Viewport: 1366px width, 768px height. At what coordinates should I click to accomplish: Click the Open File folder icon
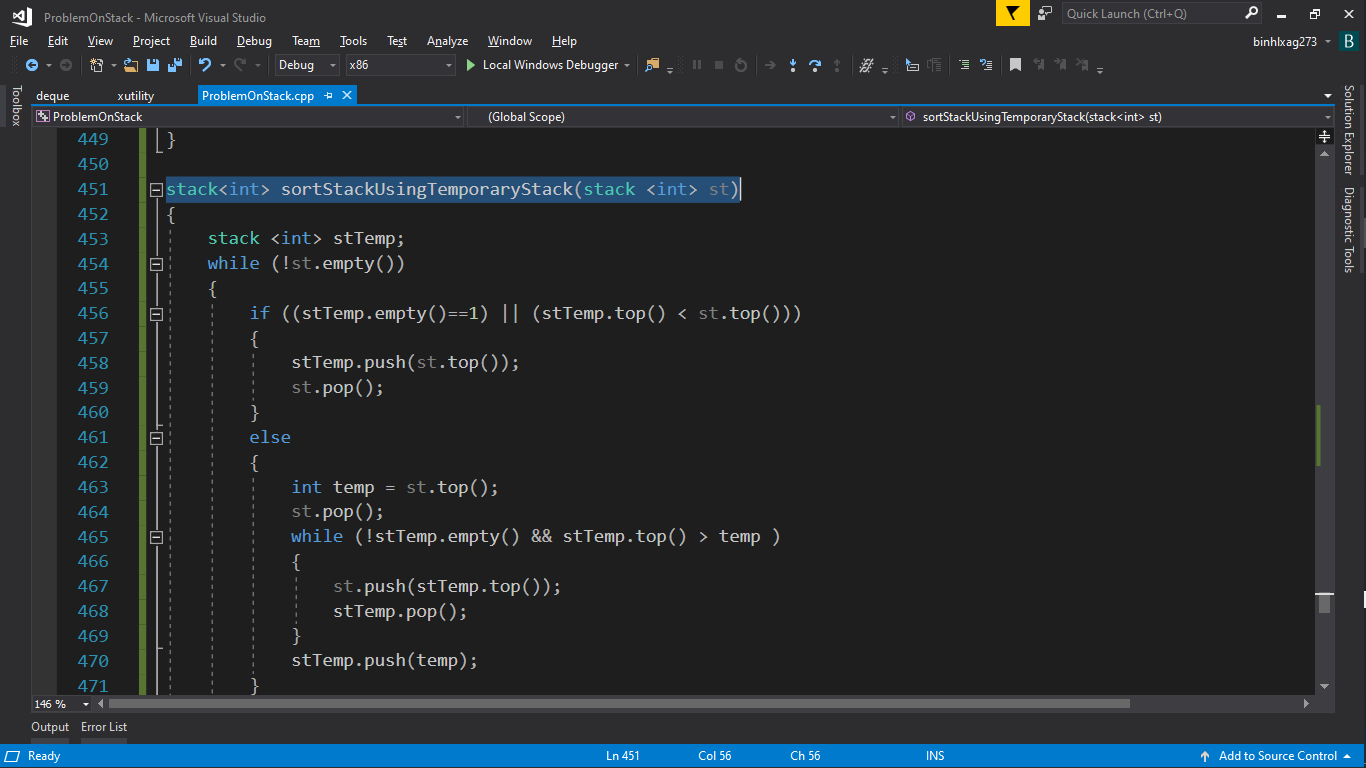130,65
